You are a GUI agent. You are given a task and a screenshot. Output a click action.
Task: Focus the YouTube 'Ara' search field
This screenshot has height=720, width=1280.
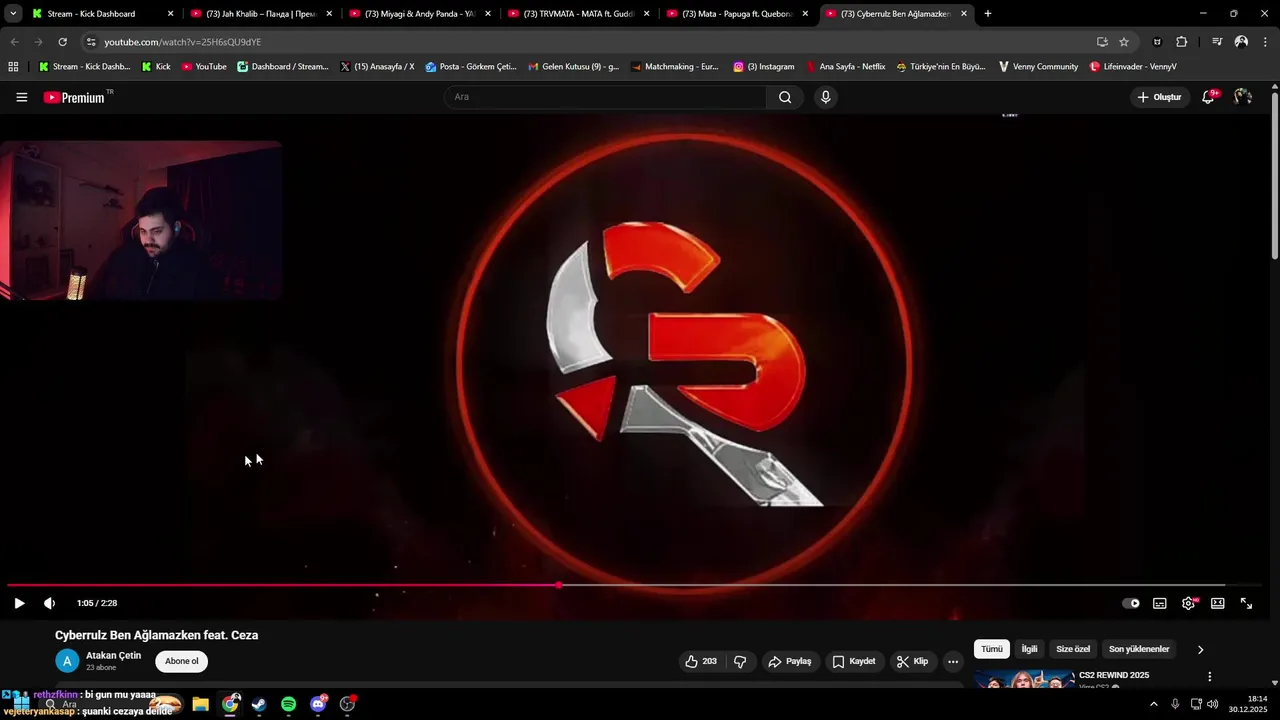pyautogui.click(x=606, y=97)
